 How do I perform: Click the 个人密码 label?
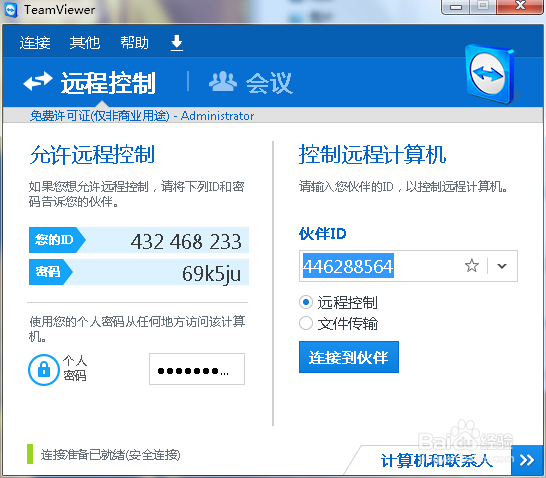point(75,368)
